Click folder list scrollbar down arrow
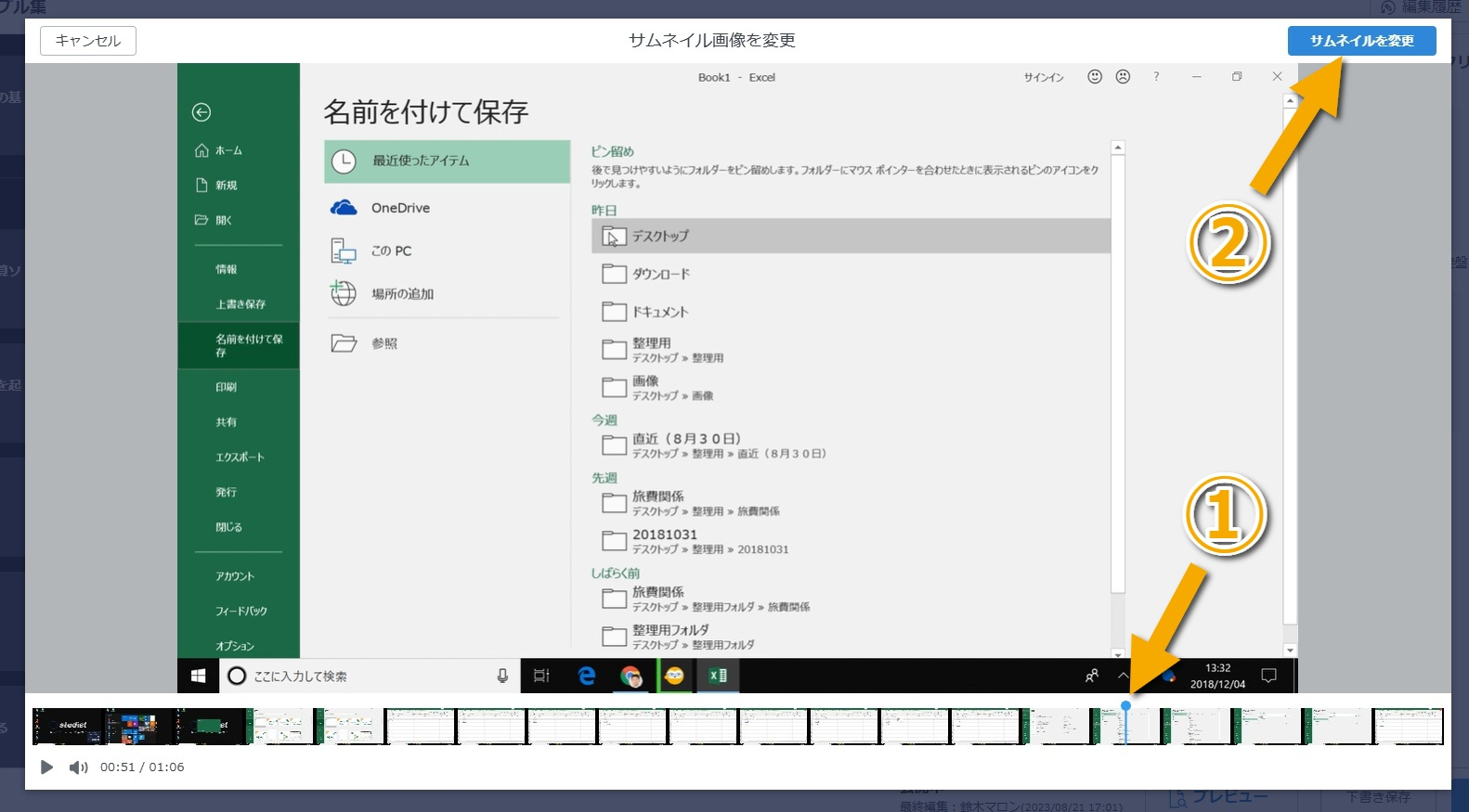The width and height of the screenshot is (1469, 812). coord(1118,652)
